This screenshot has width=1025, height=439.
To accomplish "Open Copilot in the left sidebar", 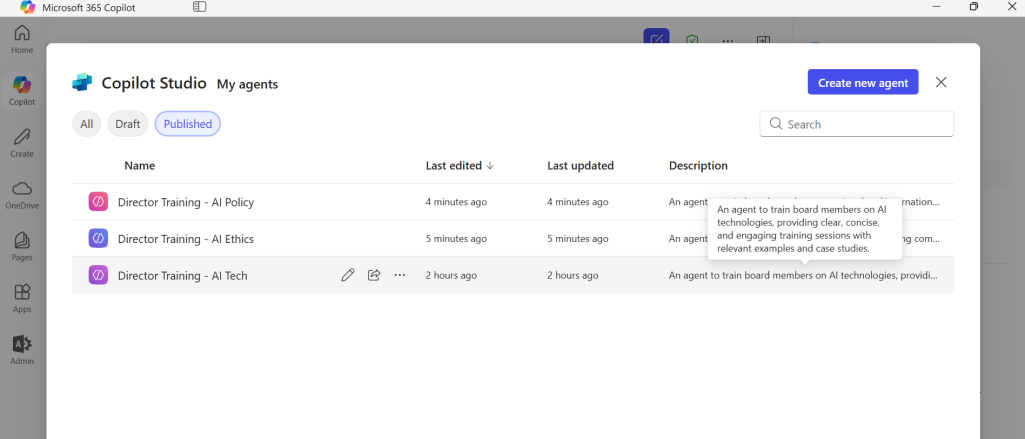I will point(22,91).
